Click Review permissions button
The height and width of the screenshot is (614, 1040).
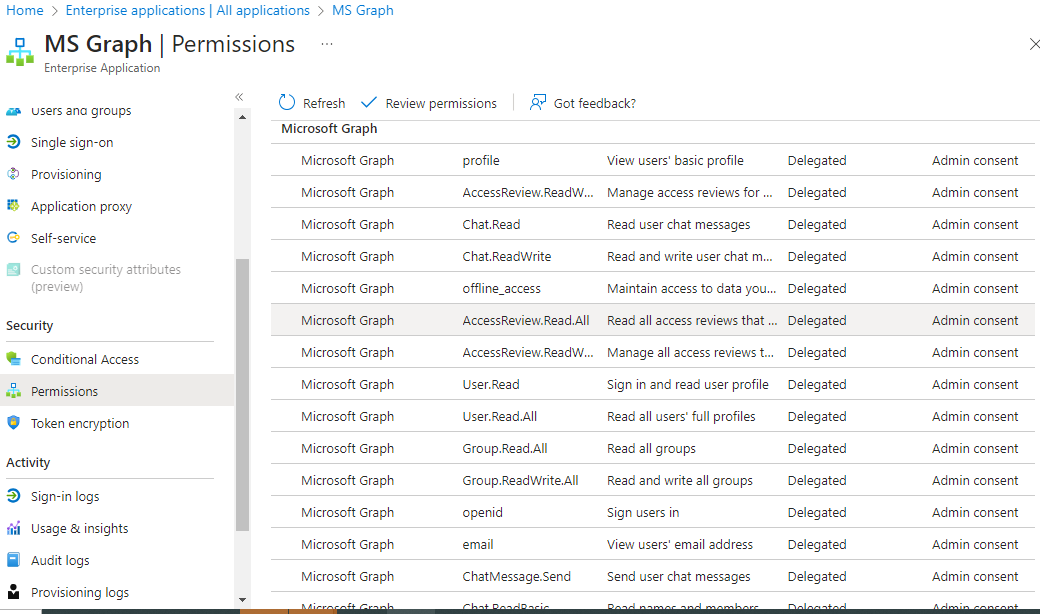[429, 103]
